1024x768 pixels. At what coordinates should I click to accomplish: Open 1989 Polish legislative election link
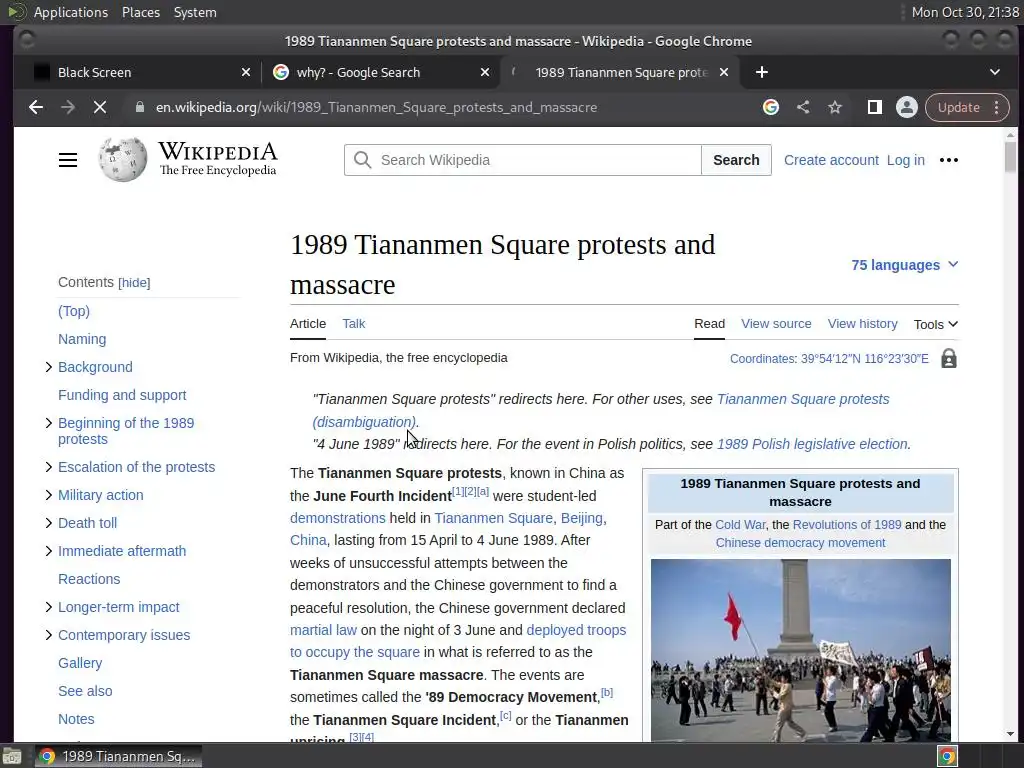pyautogui.click(x=812, y=444)
